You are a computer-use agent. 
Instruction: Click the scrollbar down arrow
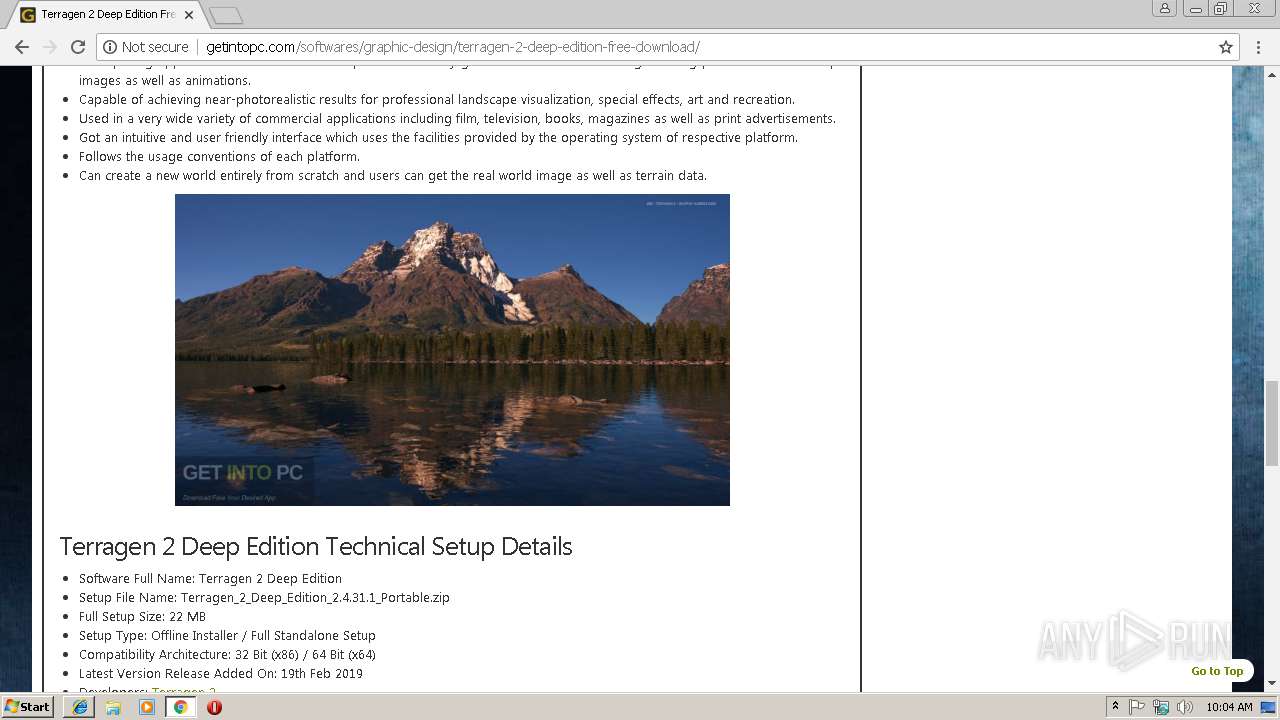click(x=1272, y=684)
